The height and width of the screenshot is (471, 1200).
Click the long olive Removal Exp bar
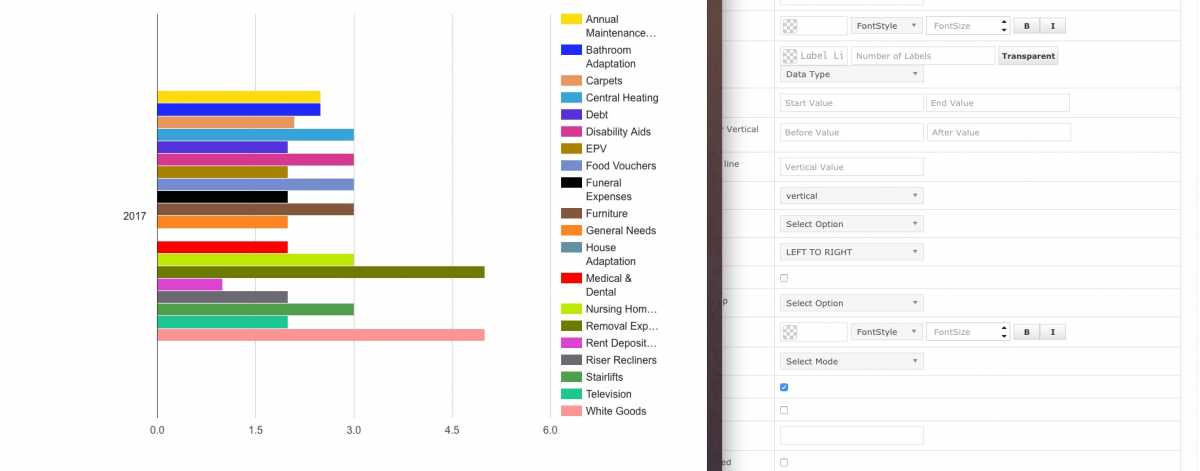(321, 272)
